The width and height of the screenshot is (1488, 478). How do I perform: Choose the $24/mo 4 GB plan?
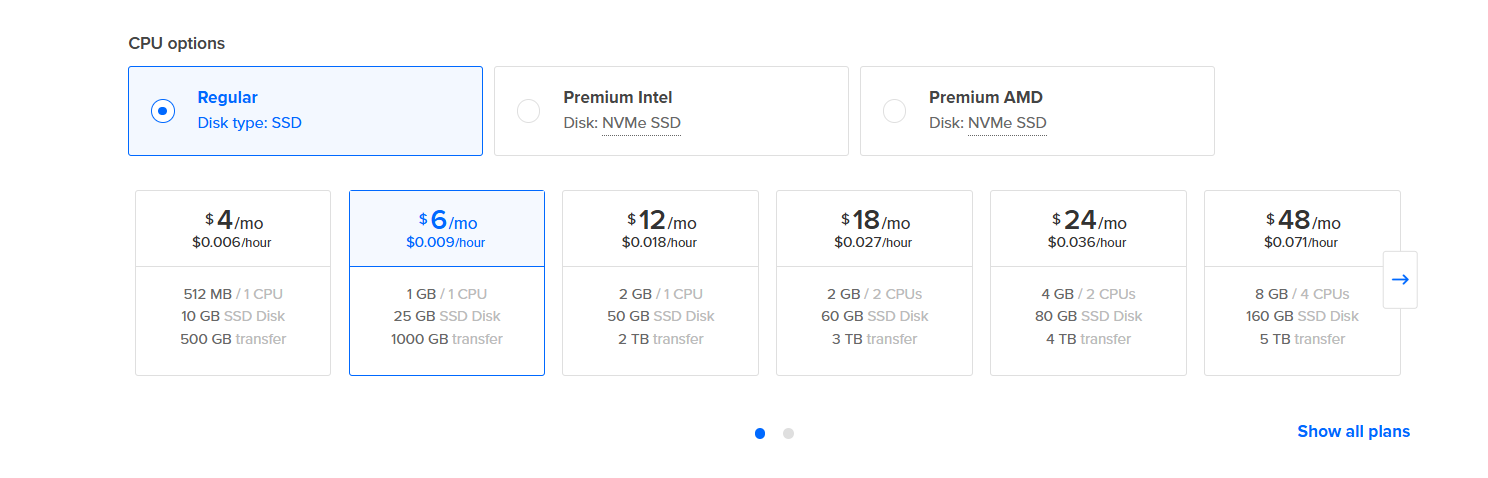tap(1088, 283)
